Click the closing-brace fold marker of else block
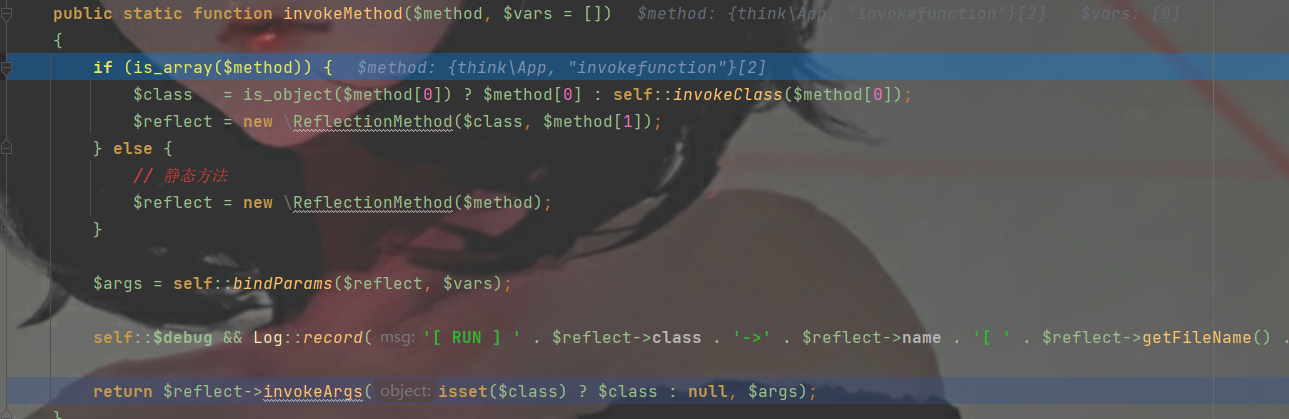This screenshot has width=1289, height=419. [7, 230]
